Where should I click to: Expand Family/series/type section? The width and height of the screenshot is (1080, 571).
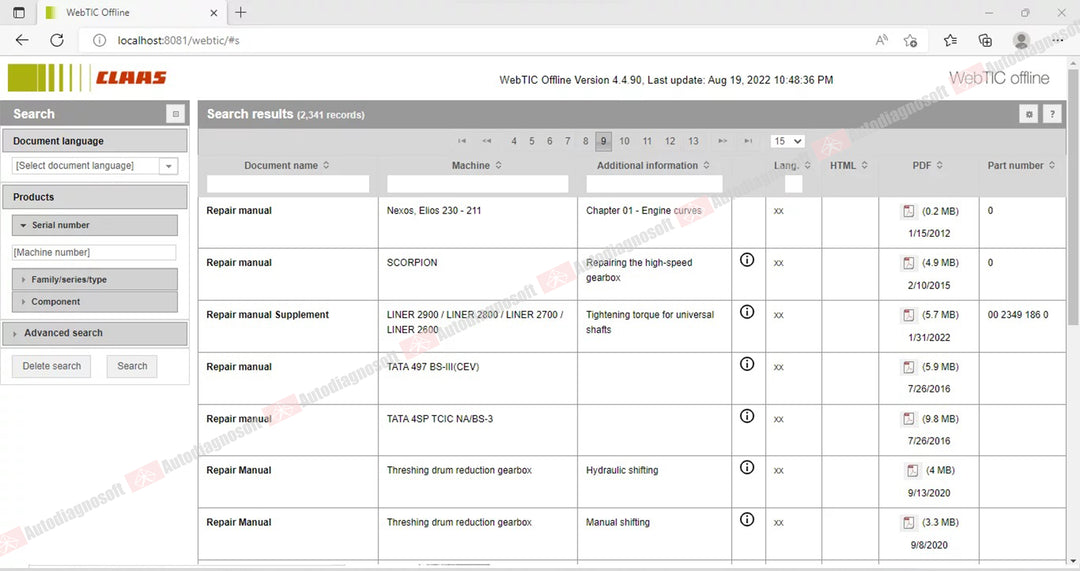(94, 280)
